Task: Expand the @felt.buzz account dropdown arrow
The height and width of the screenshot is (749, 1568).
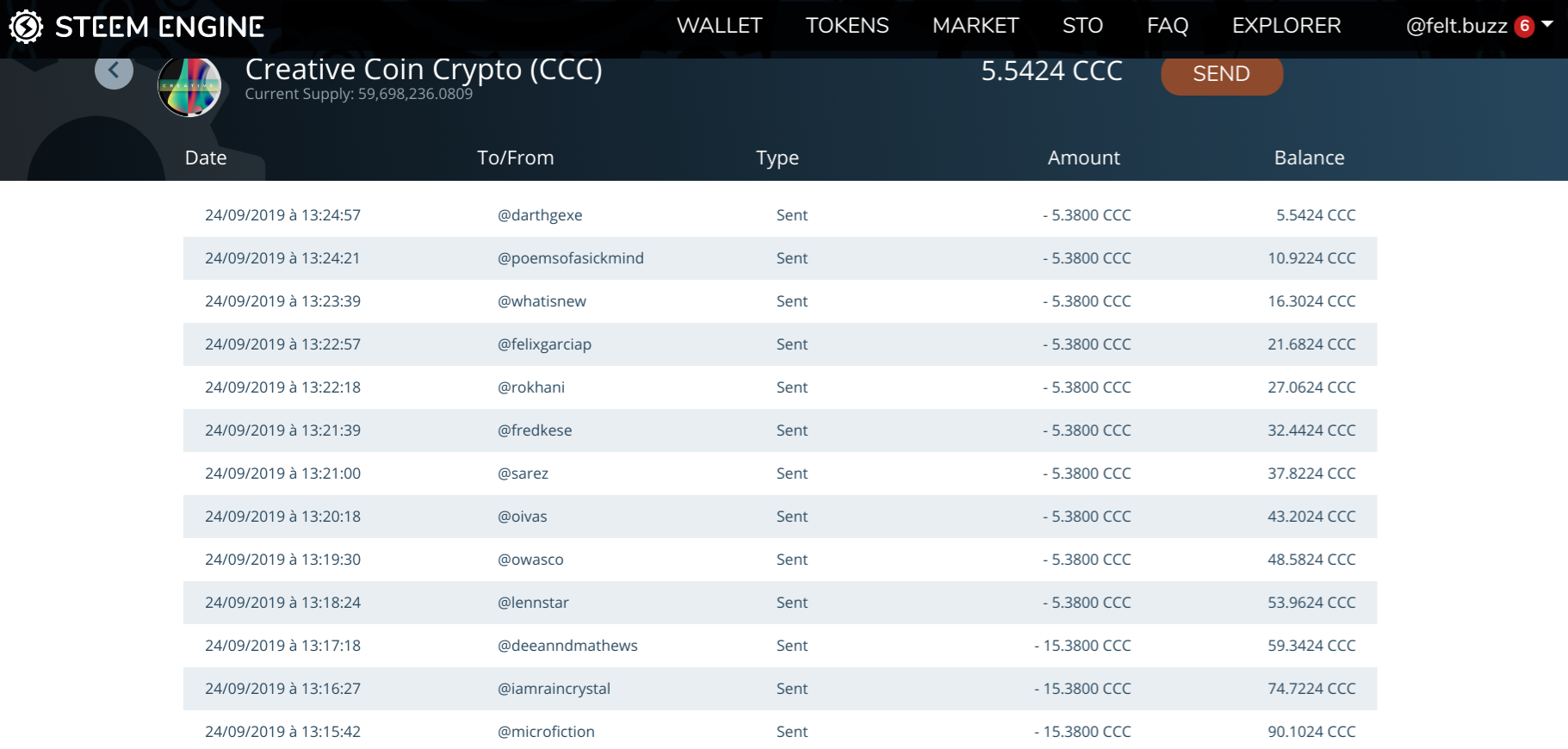Action: [x=1547, y=25]
